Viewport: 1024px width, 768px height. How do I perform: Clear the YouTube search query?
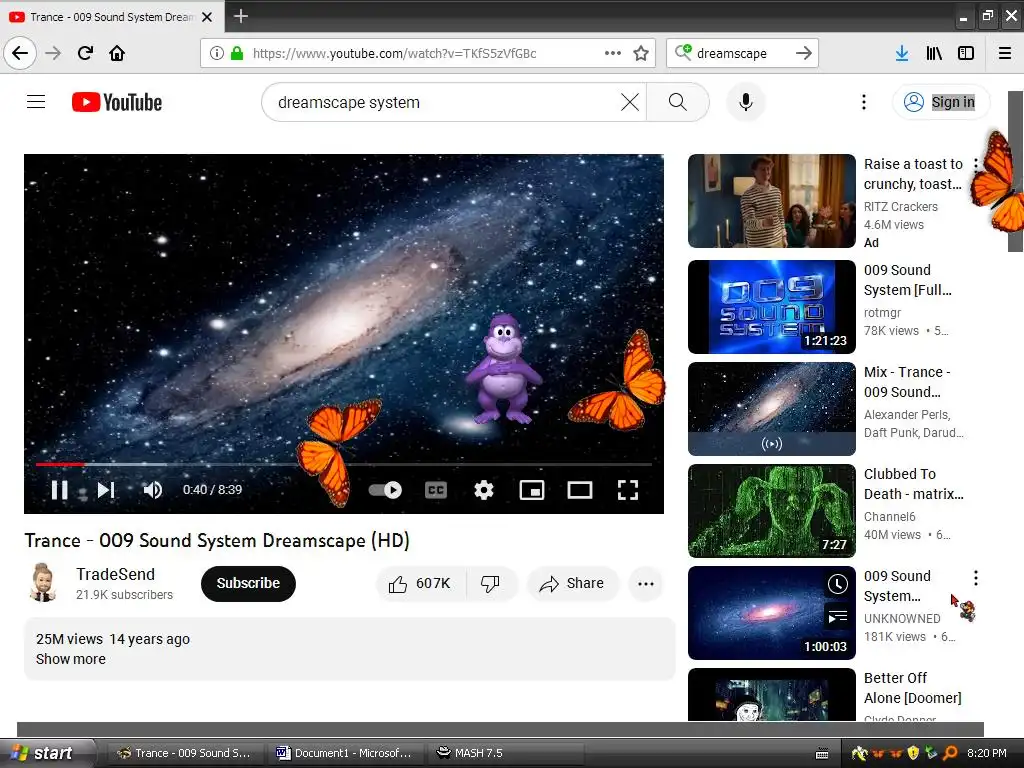pyautogui.click(x=630, y=102)
